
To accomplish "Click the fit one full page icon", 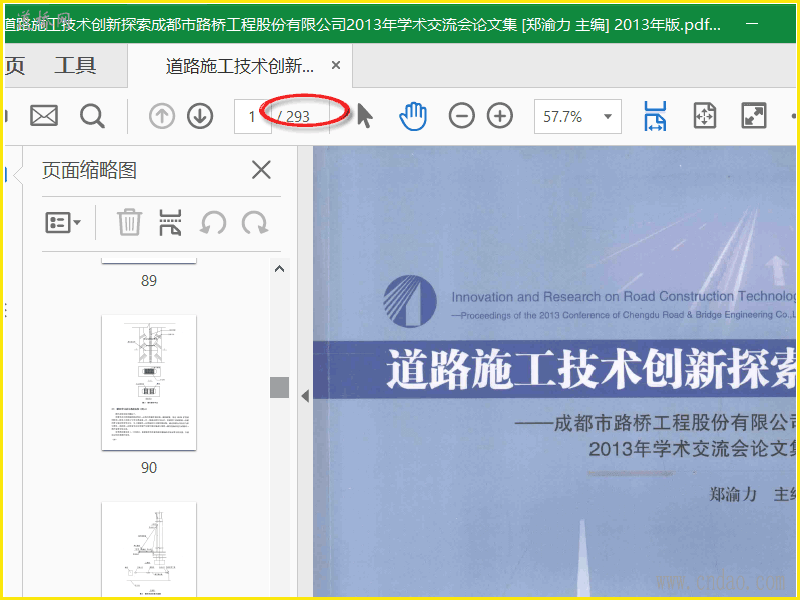I will pyautogui.click(x=705, y=116).
